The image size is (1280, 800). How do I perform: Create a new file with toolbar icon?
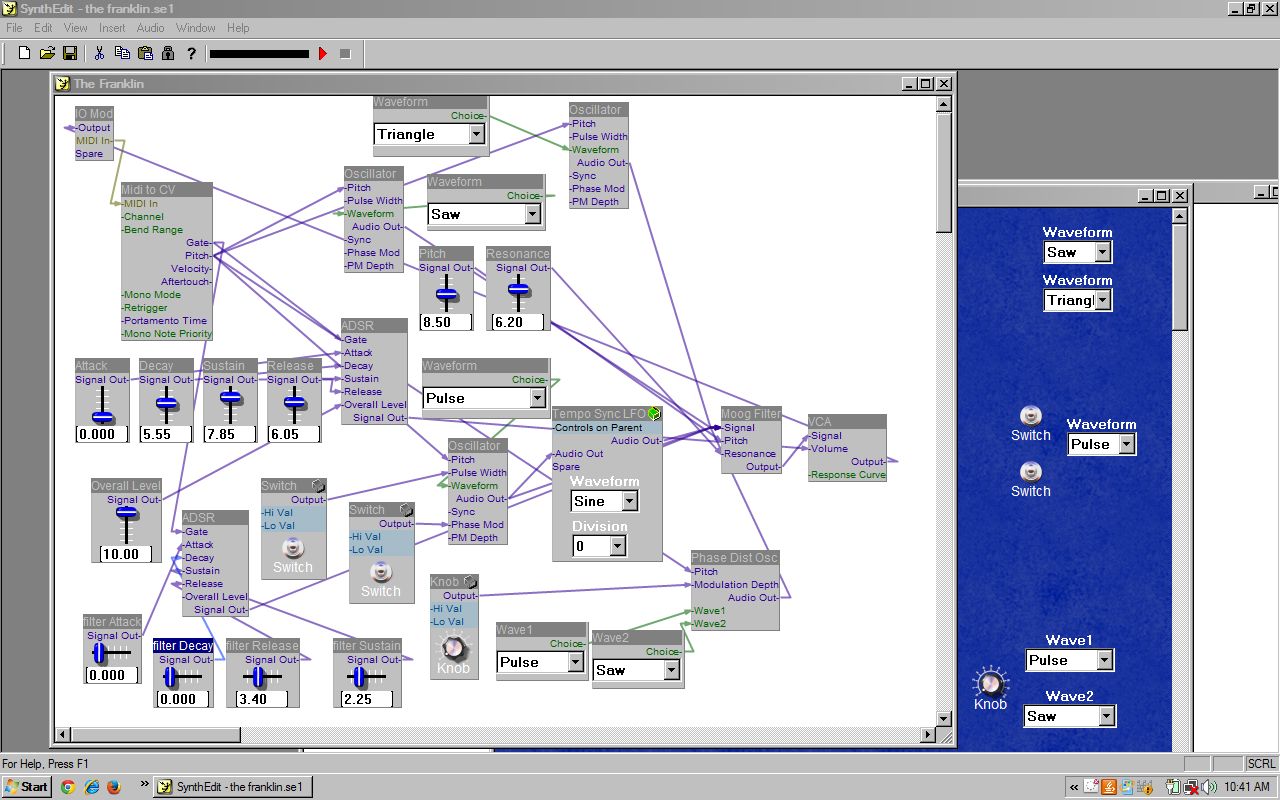[x=25, y=53]
